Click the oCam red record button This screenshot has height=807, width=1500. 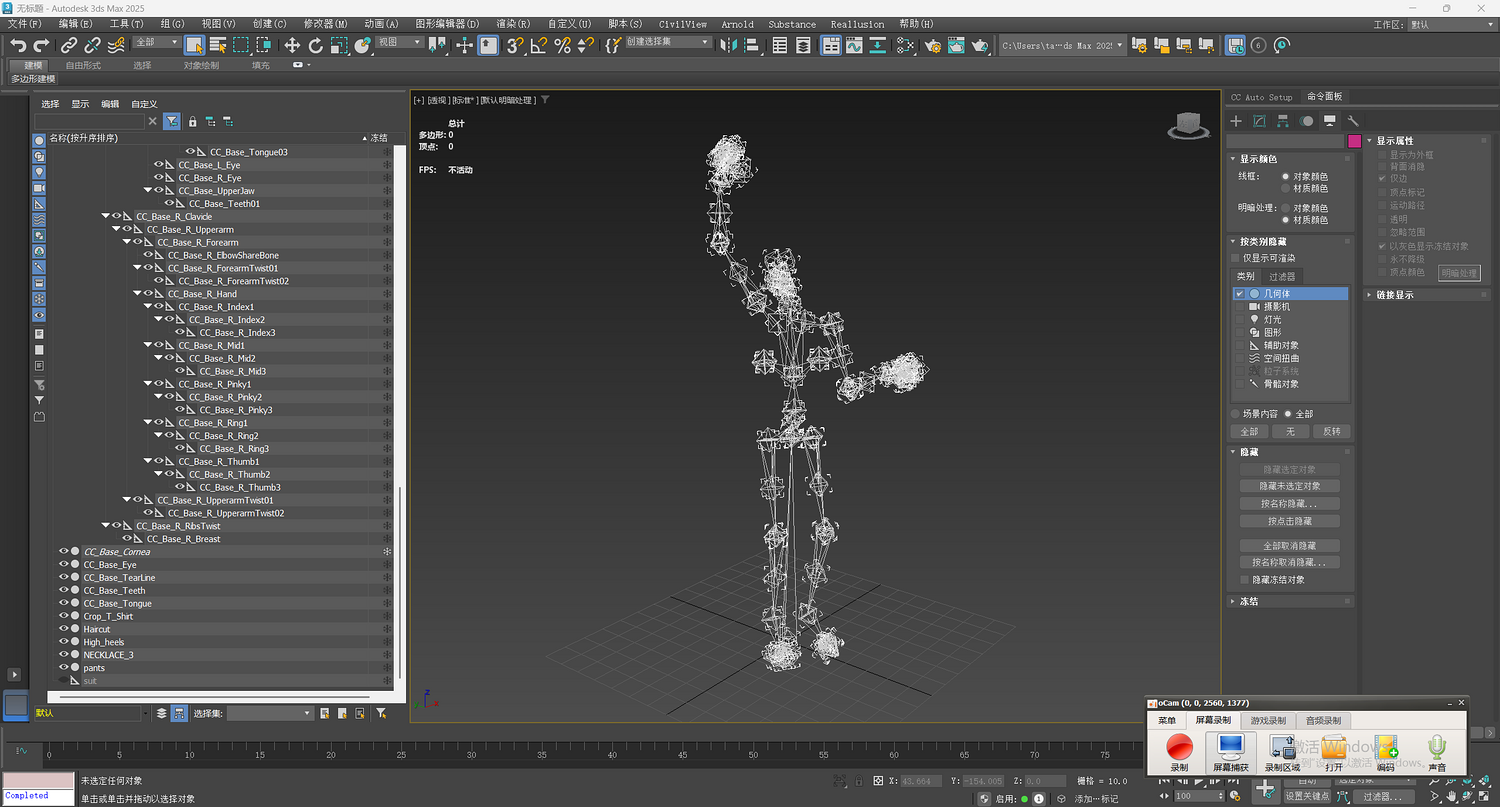tap(1180, 746)
